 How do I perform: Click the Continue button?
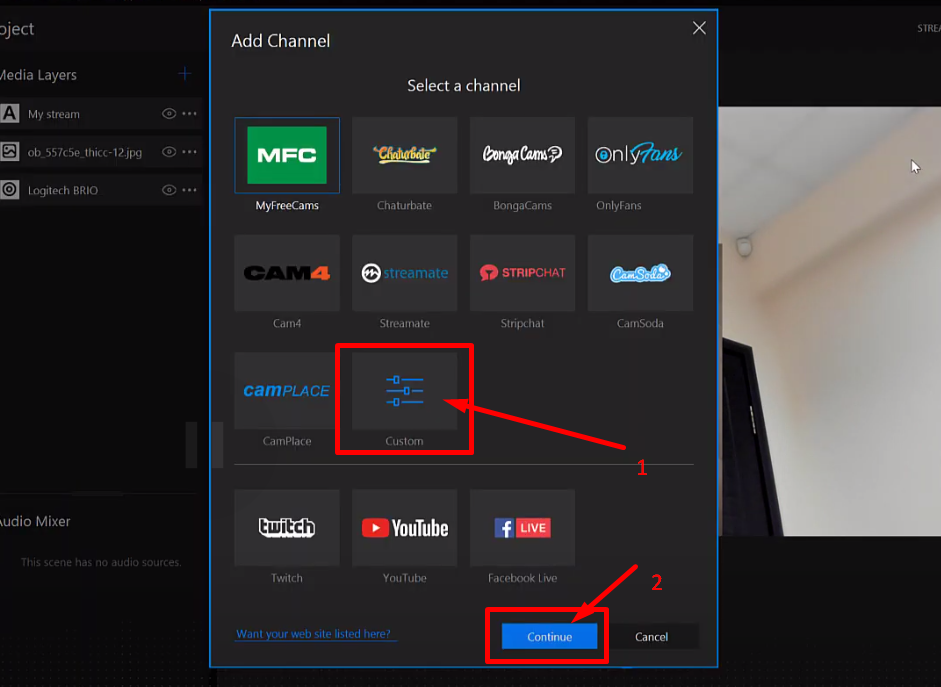pos(549,637)
